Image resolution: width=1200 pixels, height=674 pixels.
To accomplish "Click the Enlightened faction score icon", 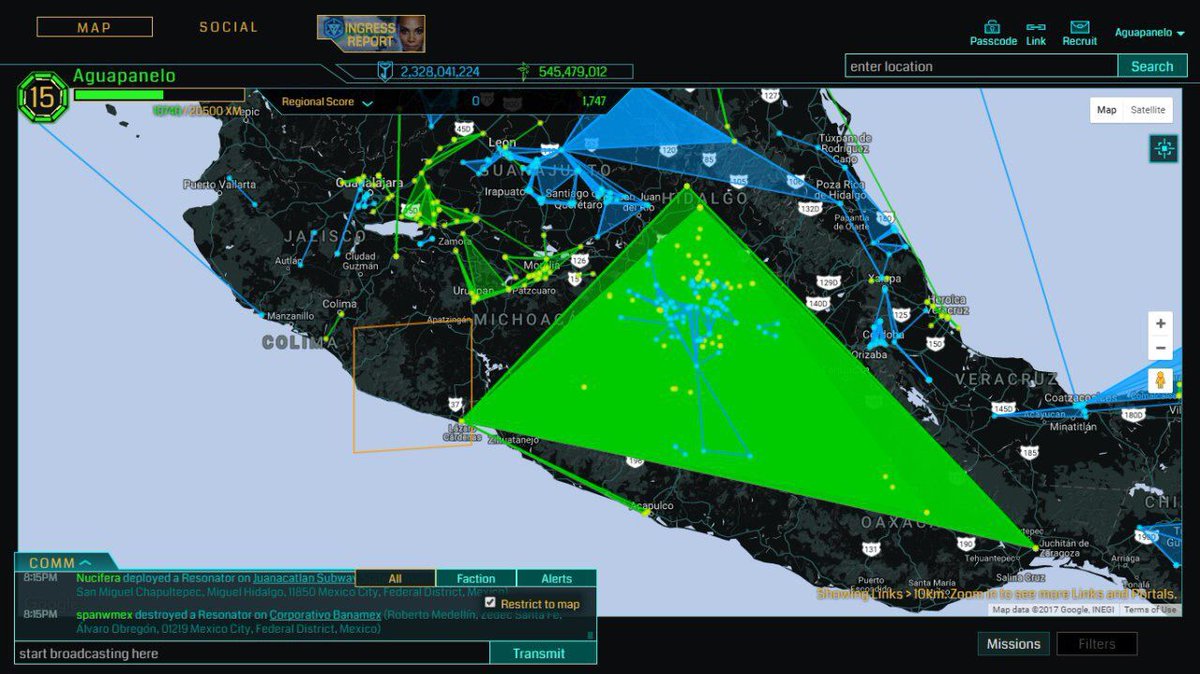I will 523,71.
